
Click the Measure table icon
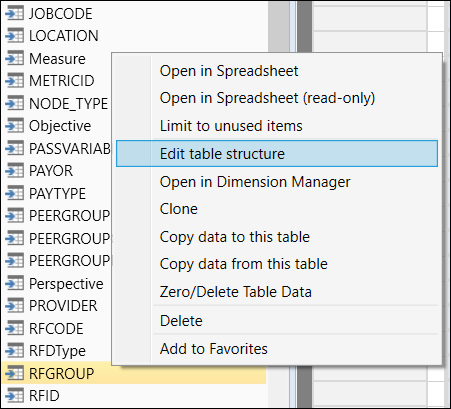pos(15,58)
